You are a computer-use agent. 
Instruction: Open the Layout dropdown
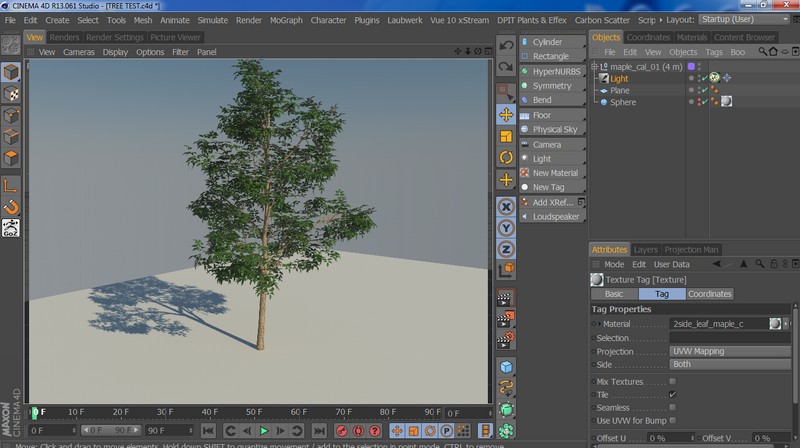744,19
